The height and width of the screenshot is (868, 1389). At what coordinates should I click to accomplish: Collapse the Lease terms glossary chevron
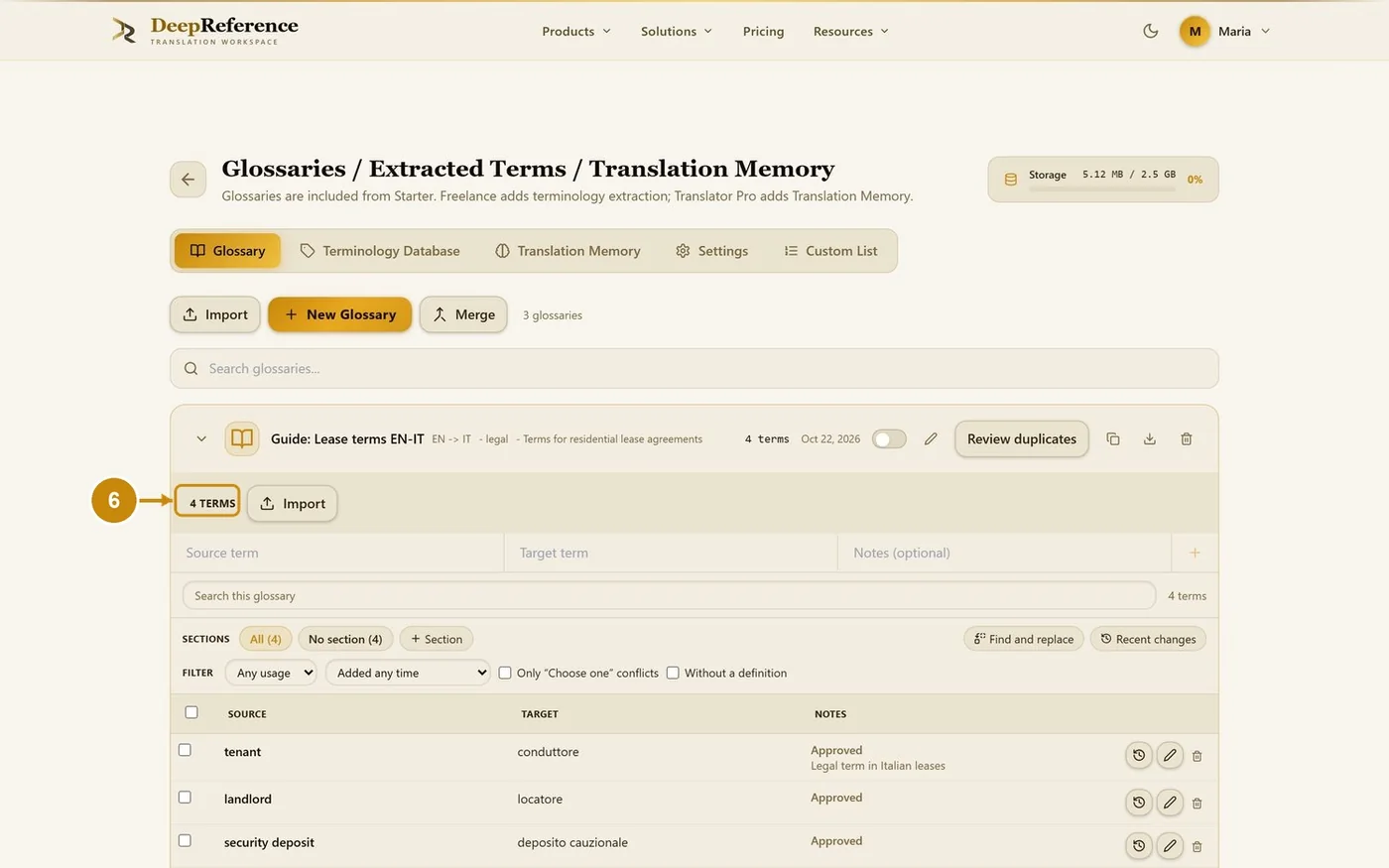(201, 438)
